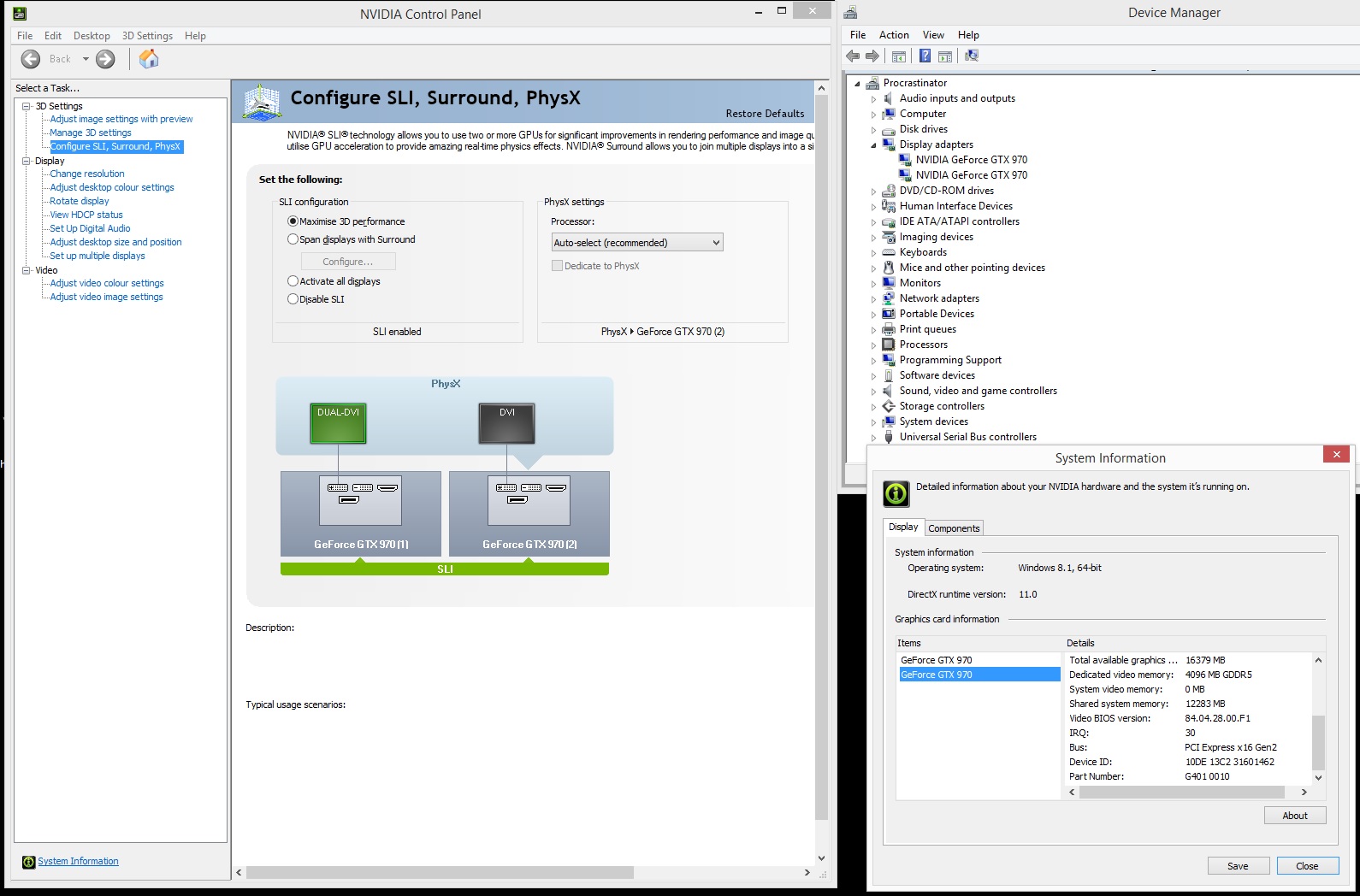Click the Processors icon in device tree
The width and height of the screenshot is (1360, 896).
point(889,345)
